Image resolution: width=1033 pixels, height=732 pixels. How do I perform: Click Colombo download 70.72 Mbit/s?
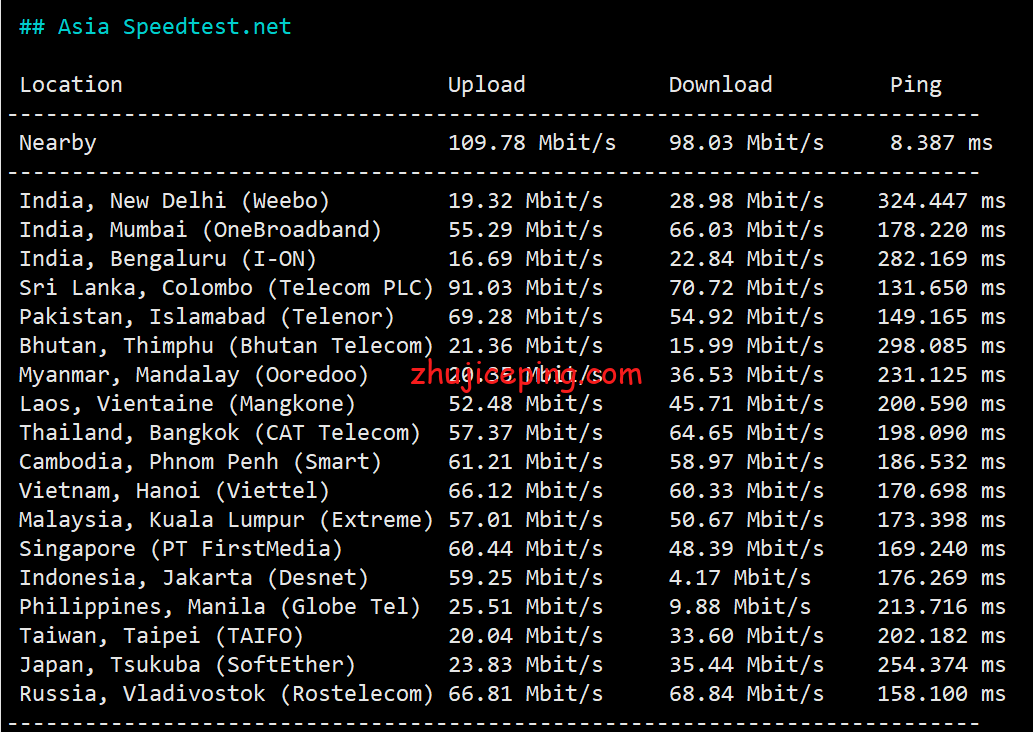[x=746, y=288]
